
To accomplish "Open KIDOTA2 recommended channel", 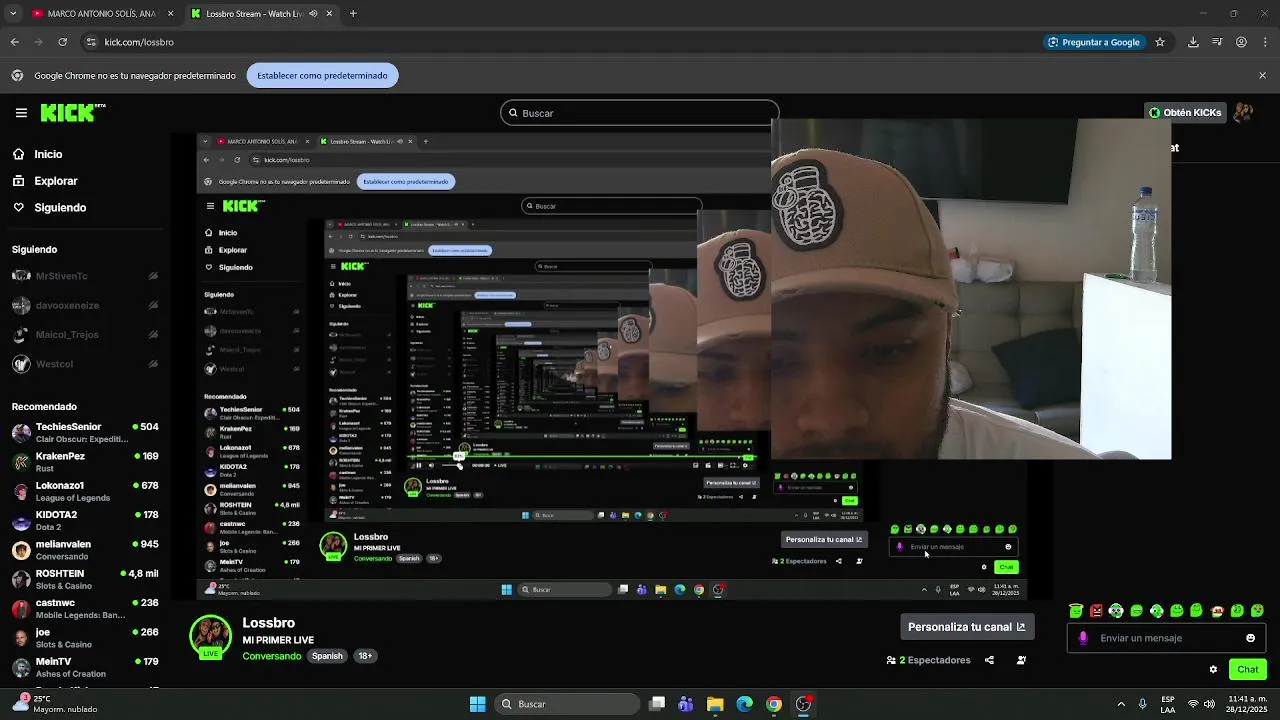I will (x=85, y=521).
